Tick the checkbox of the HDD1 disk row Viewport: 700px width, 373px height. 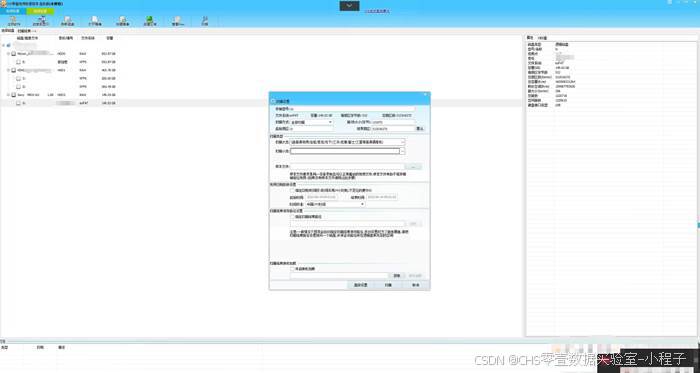pyautogui.click(x=13, y=70)
